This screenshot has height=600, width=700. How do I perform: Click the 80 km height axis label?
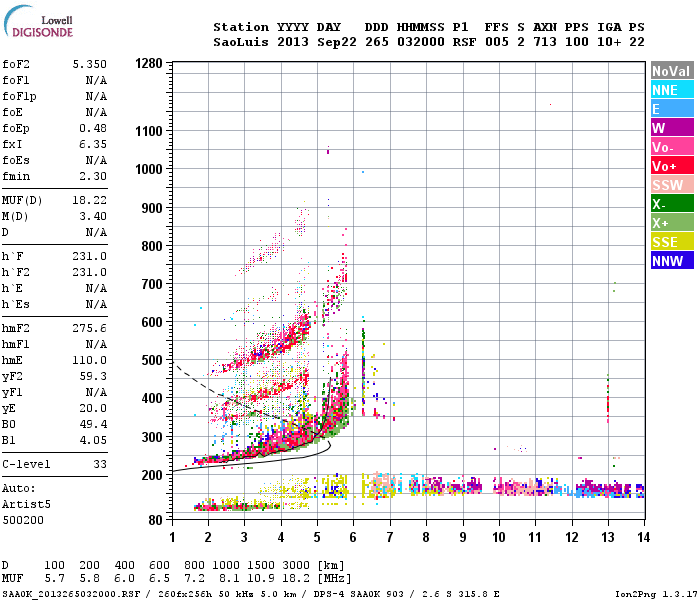[155, 520]
